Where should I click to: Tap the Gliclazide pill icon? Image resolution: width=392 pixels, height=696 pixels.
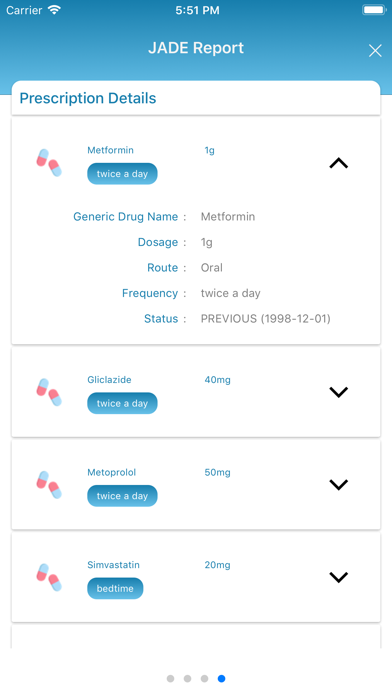point(49,392)
